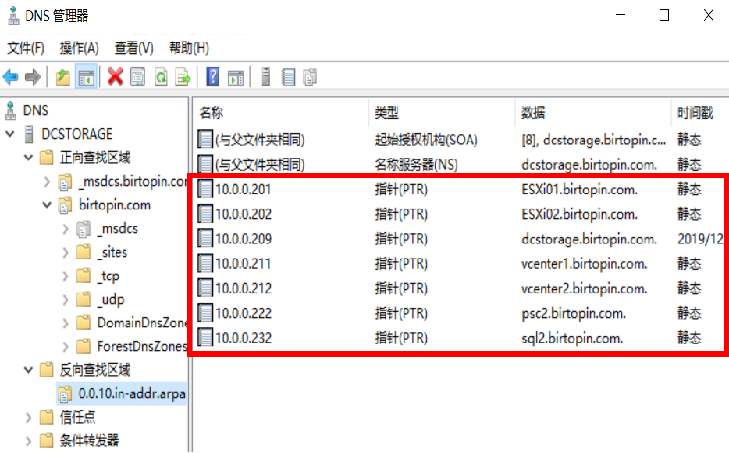Click the Export list toolbar icon
The height and width of the screenshot is (453, 729).
183,77
